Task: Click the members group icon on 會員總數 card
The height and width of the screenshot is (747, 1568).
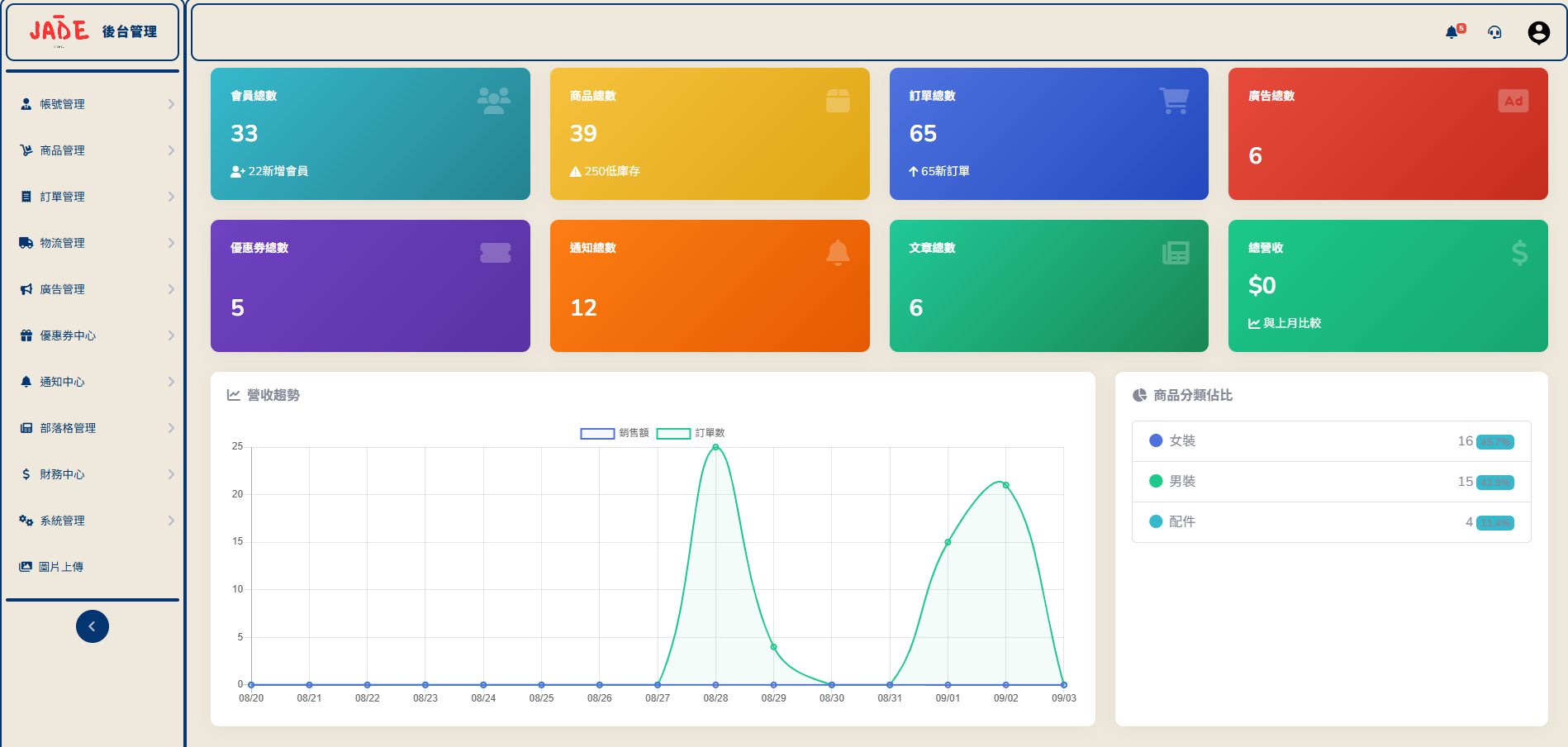Action: [x=494, y=101]
